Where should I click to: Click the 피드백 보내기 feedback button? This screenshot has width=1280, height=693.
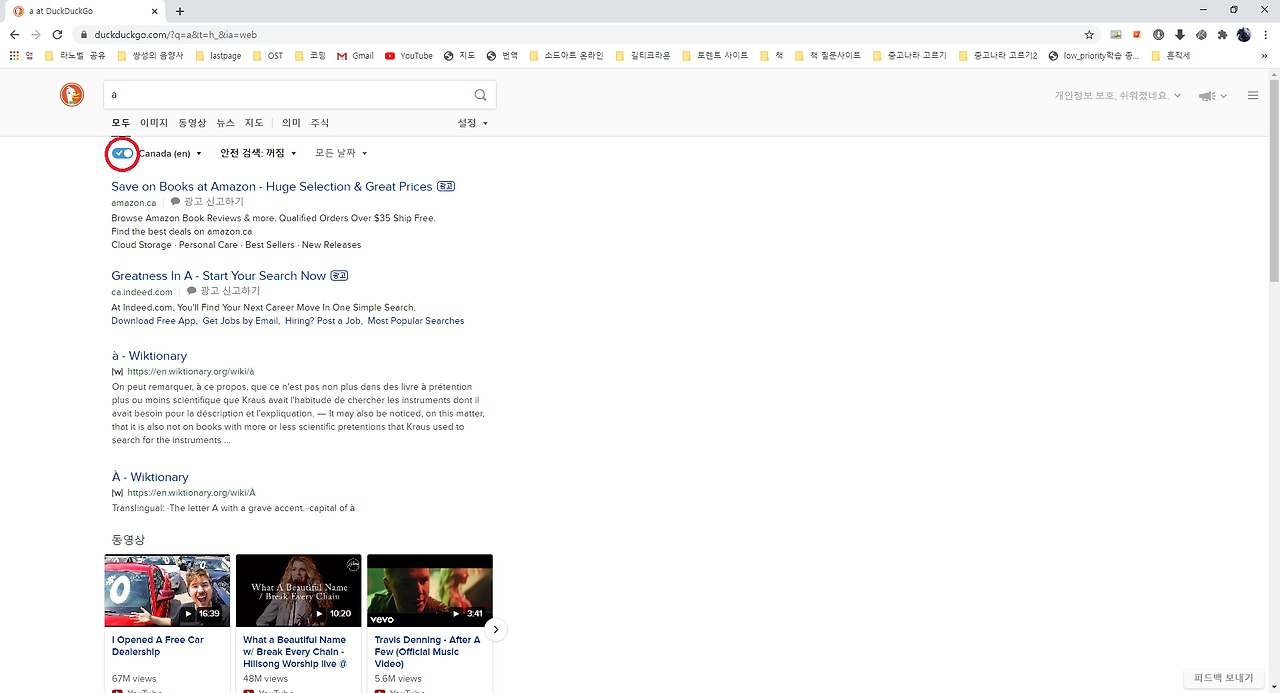(1223, 678)
